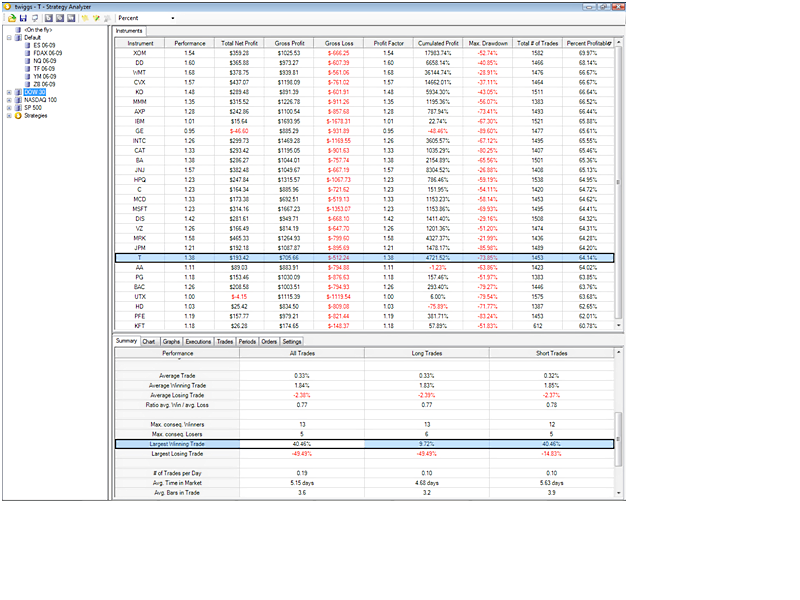Screen dimensions: 800x600
Task: Expand the DOW 30 tree node
Action: tap(9, 92)
